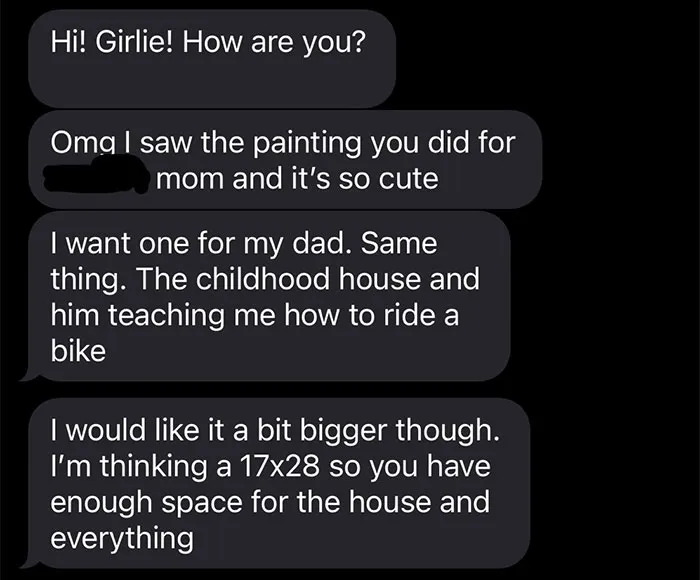Image resolution: width=700 pixels, height=580 pixels.
Task: Click the tail of the last message bubble
Action: pyautogui.click(x=30, y=560)
